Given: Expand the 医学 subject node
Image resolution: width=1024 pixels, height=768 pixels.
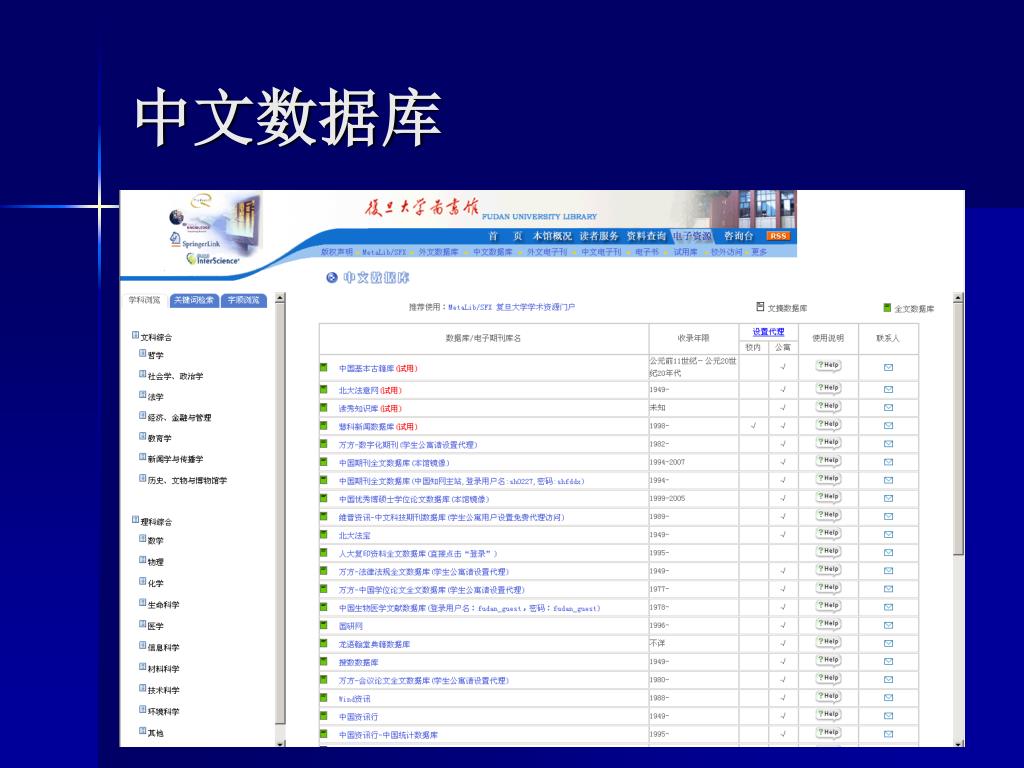Looking at the screenshot, I should 142,624.
